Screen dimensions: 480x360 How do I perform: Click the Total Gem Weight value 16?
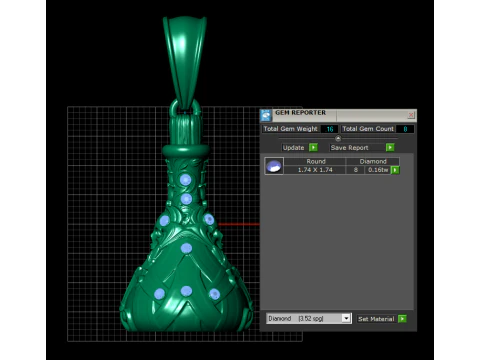[330, 129]
